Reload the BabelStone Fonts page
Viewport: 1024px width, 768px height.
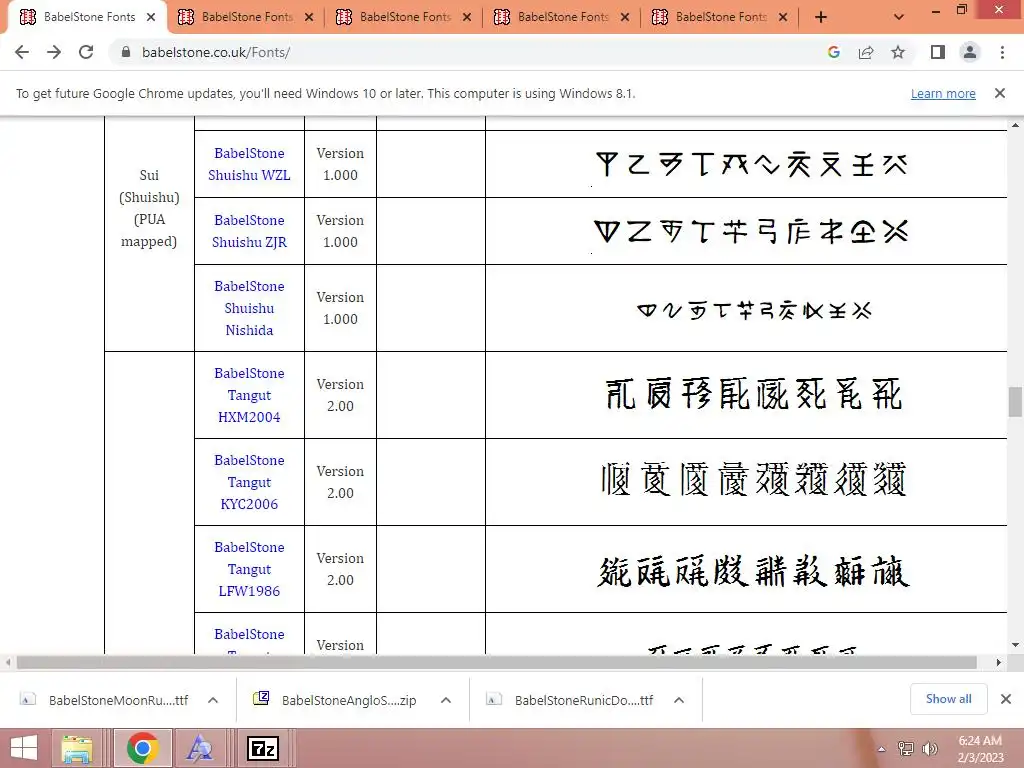click(x=86, y=52)
